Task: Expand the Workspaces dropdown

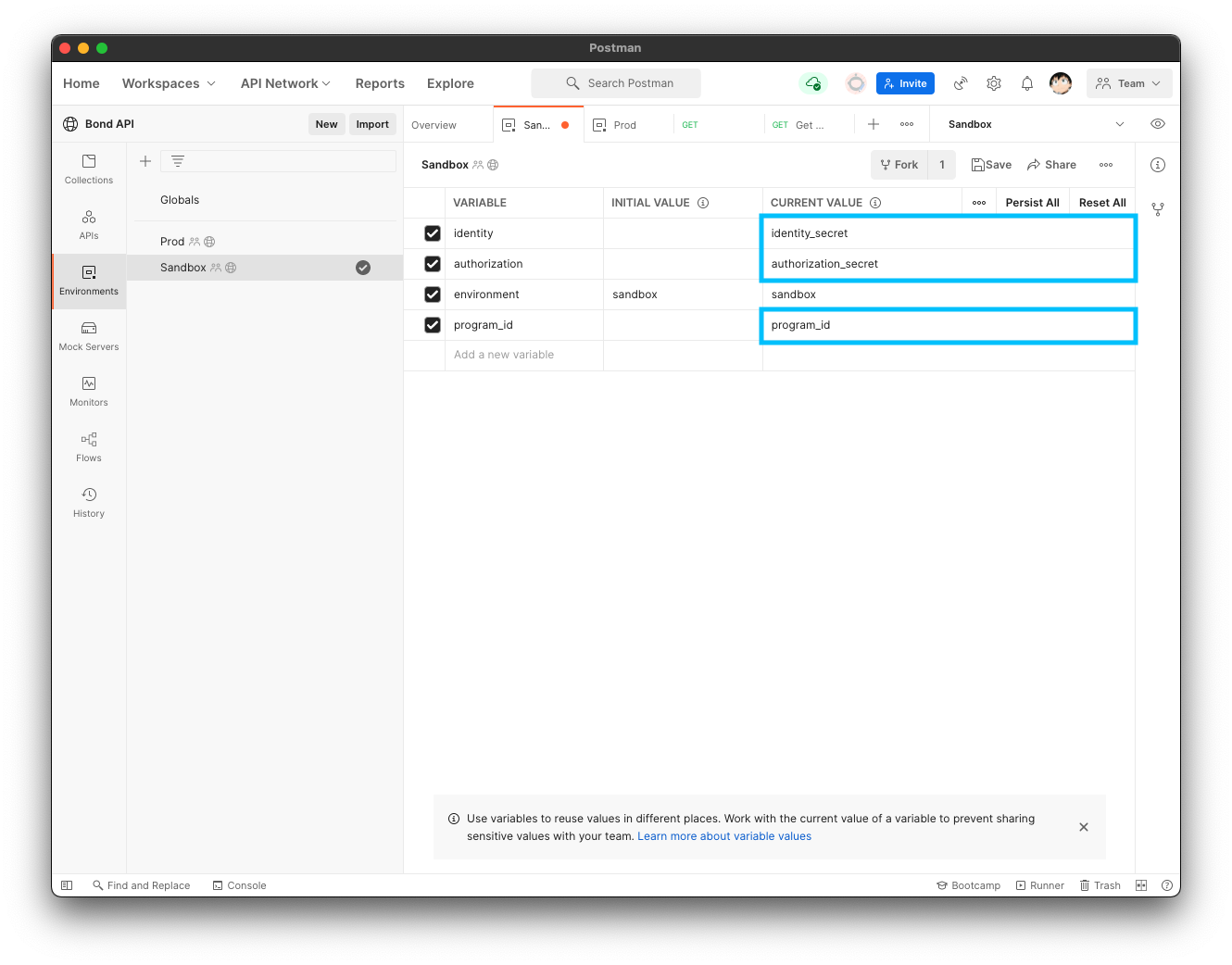Action: [x=169, y=83]
